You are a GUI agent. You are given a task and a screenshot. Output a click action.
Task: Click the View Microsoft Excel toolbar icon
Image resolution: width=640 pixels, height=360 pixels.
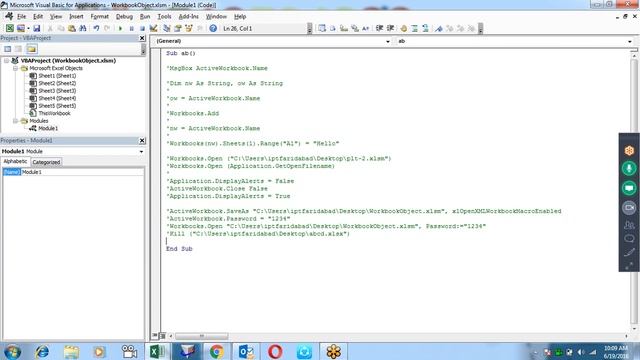pyautogui.click(x=9, y=28)
